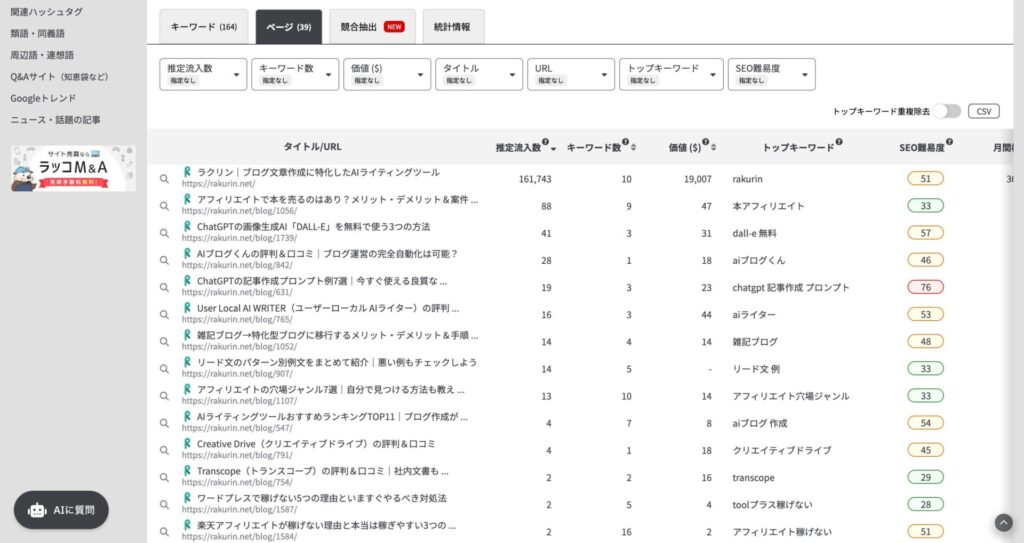Image resolution: width=1024 pixels, height=543 pixels.
Task: Open the トップキーワード filter dropdown
Action: point(671,74)
